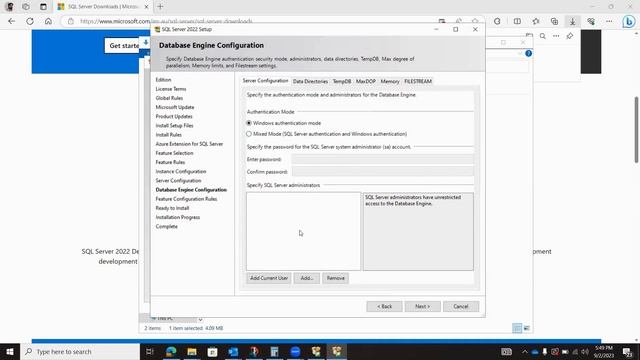
Task: Open Edge tab actions menu icon
Action: (x=43, y=7)
